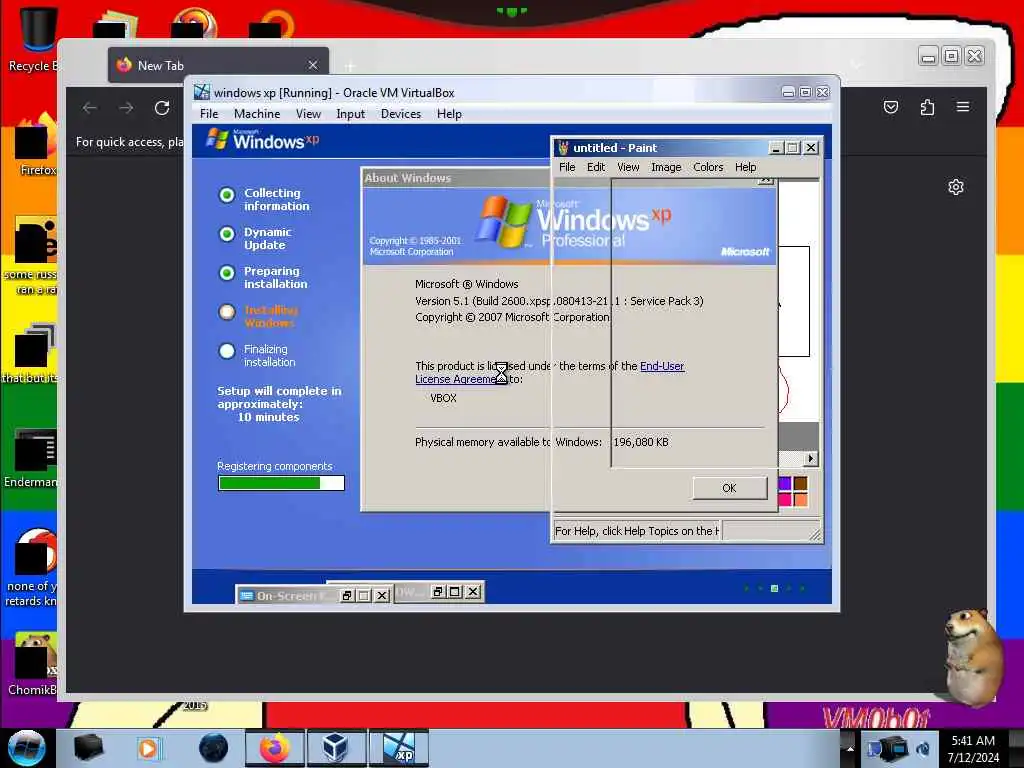Viewport: 1024px width, 768px height.
Task: Click the About Windows dialog title bar
Action: point(456,178)
